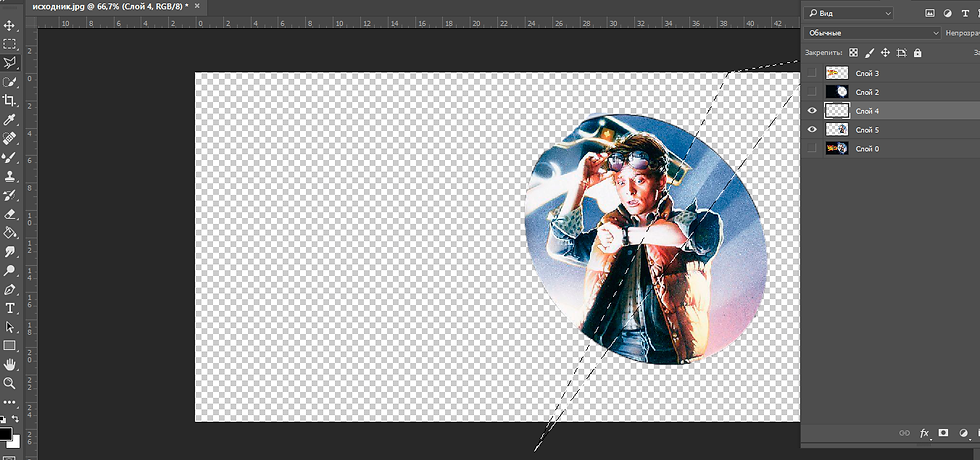Viewport: 980px width, 460px height.
Task: Show the hidden layer Слой 3
Action: point(812,73)
